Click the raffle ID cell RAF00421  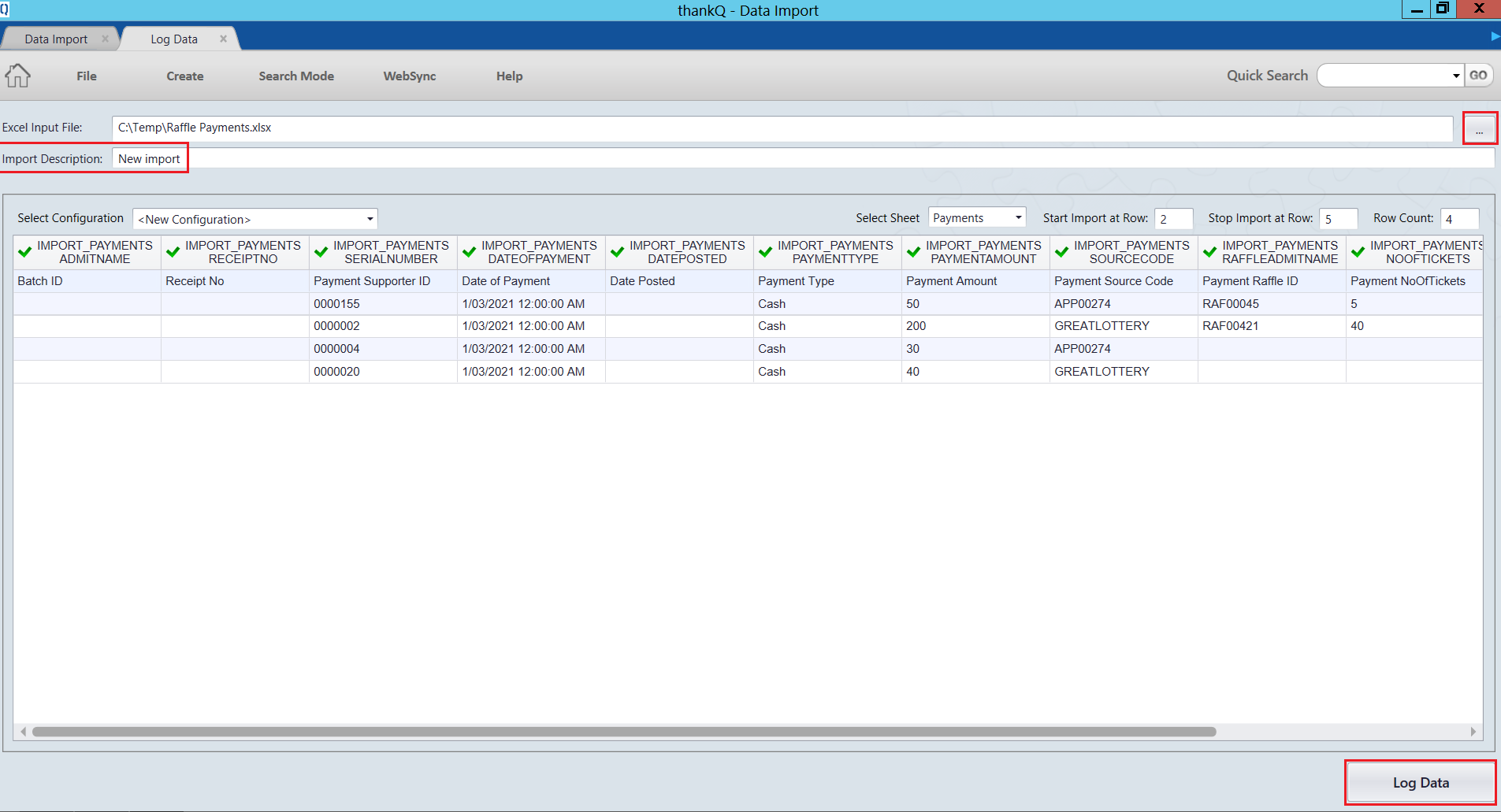(1272, 326)
